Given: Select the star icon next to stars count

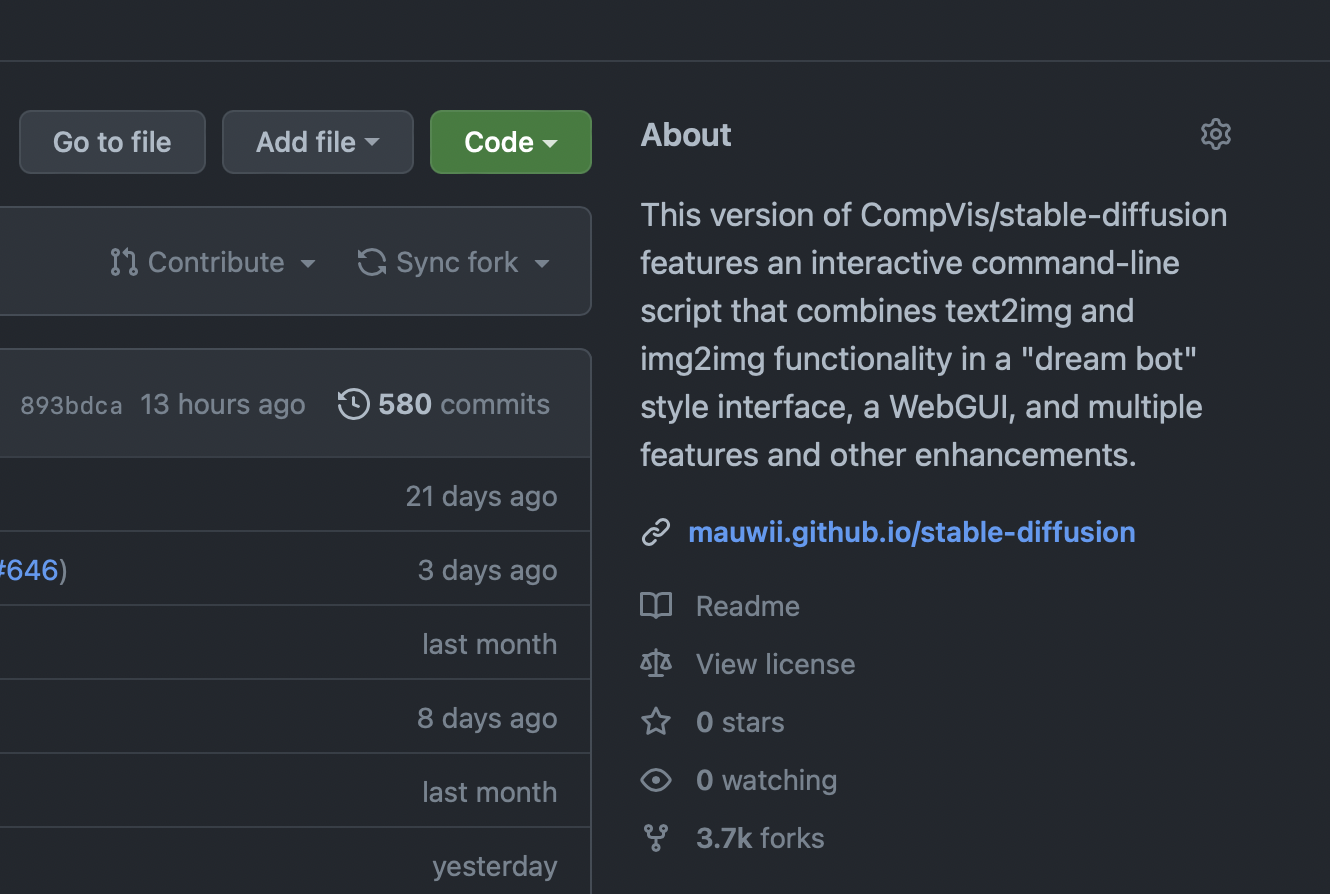Looking at the screenshot, I should pyautogui.click(x=656, y=722).
